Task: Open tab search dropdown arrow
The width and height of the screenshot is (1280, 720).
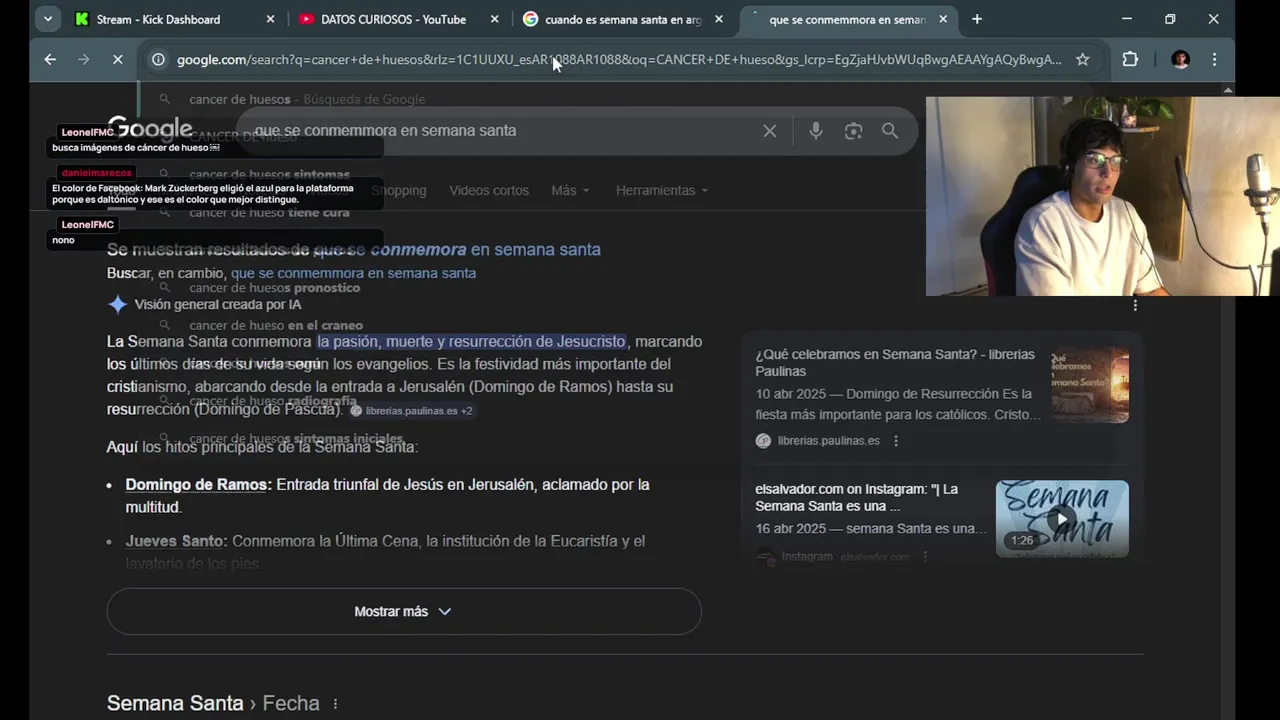Action: [x=47, y=19]
